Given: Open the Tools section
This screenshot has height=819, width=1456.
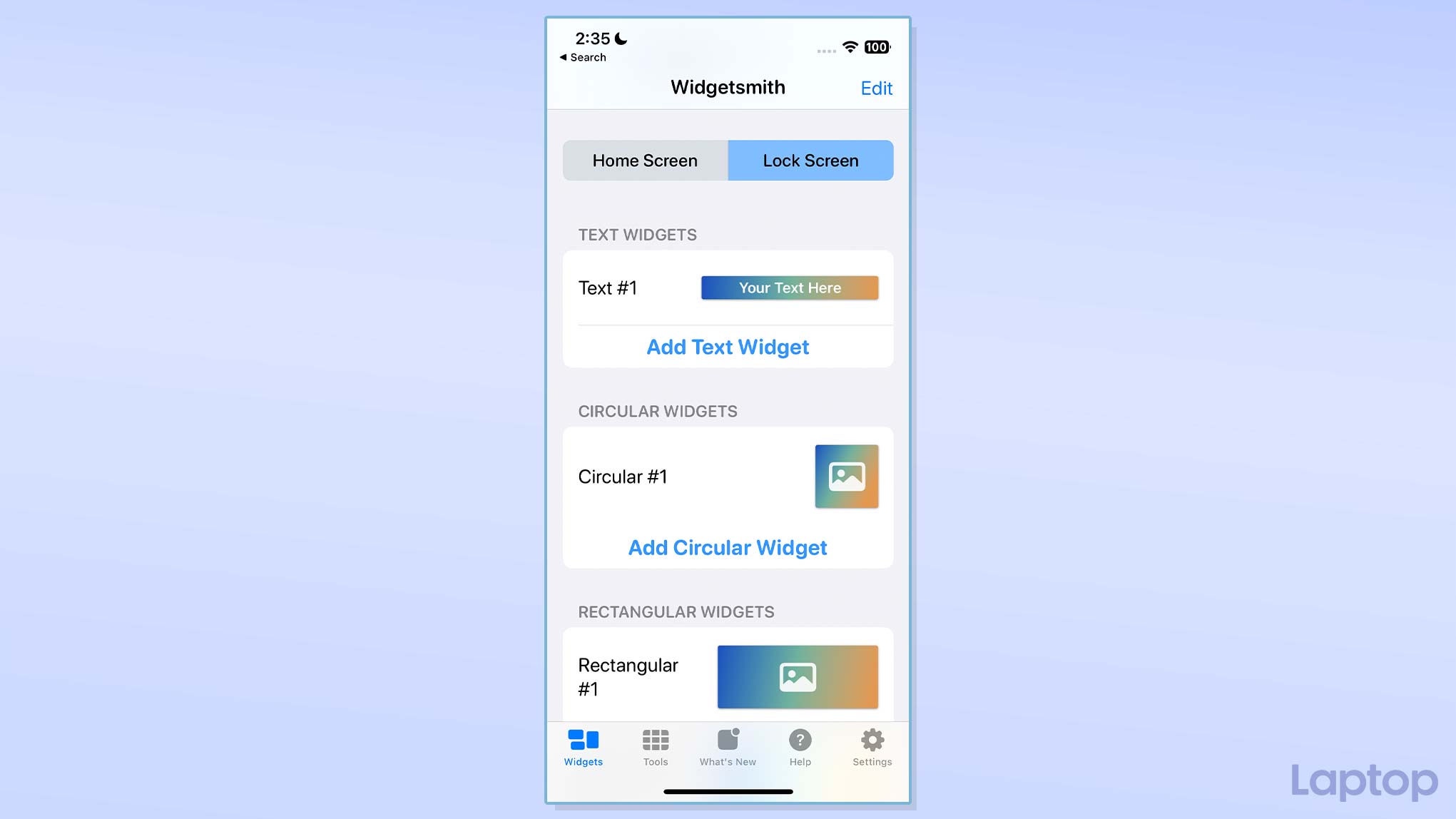Looking at the screenshot, I should click(x=656, y=748).
